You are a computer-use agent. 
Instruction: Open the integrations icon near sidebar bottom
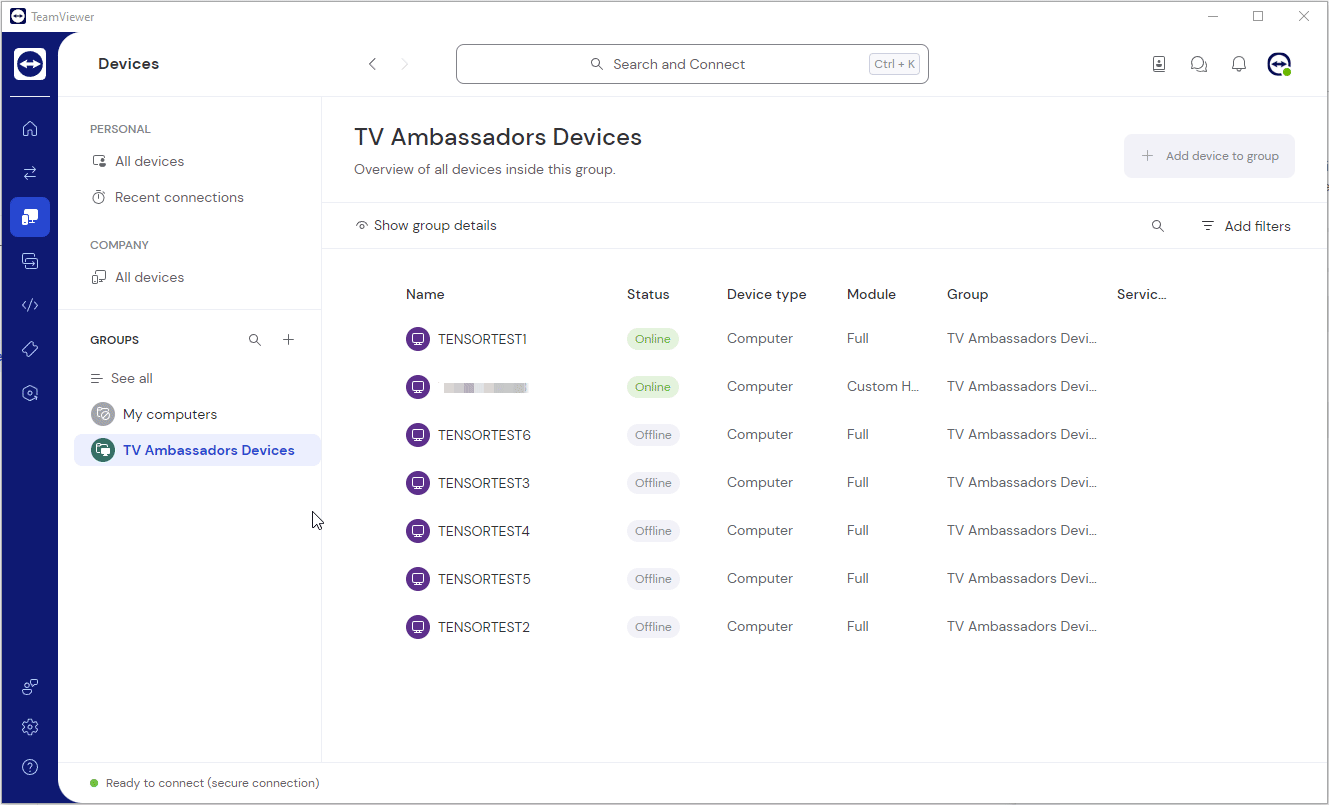tap(30, 687)
